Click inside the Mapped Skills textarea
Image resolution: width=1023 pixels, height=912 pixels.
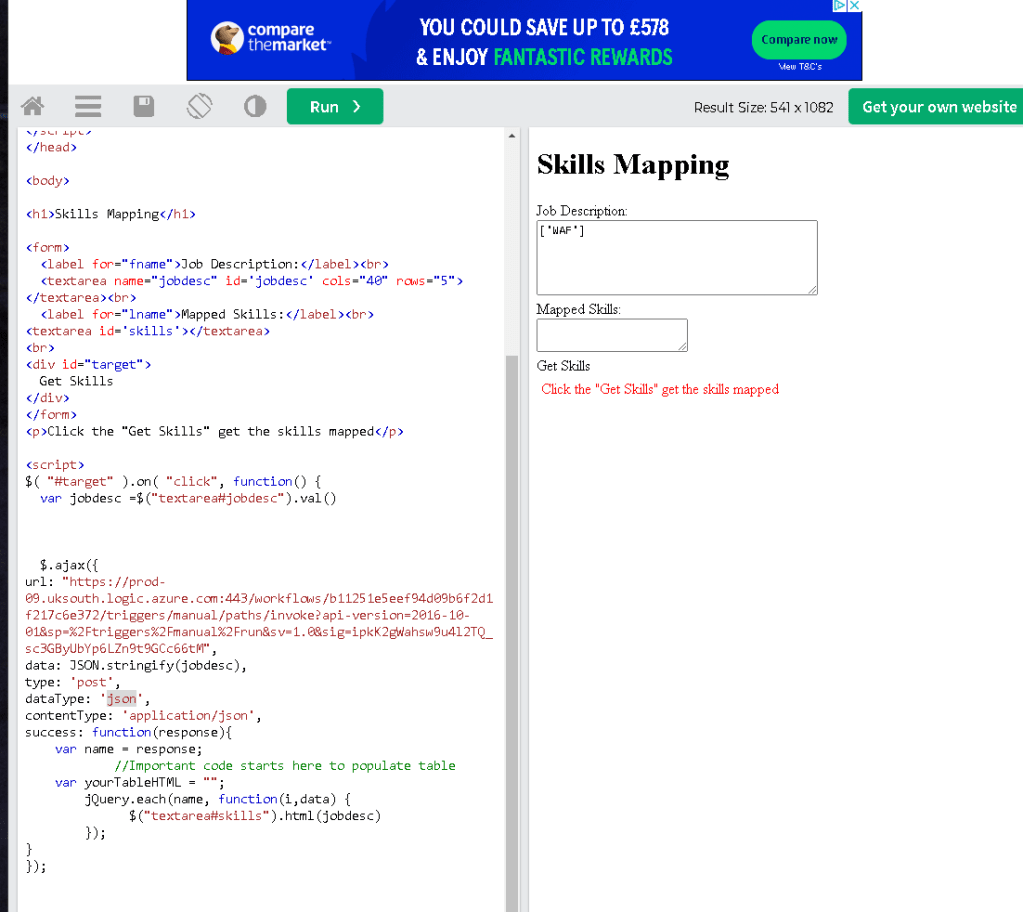pos(612,335)
